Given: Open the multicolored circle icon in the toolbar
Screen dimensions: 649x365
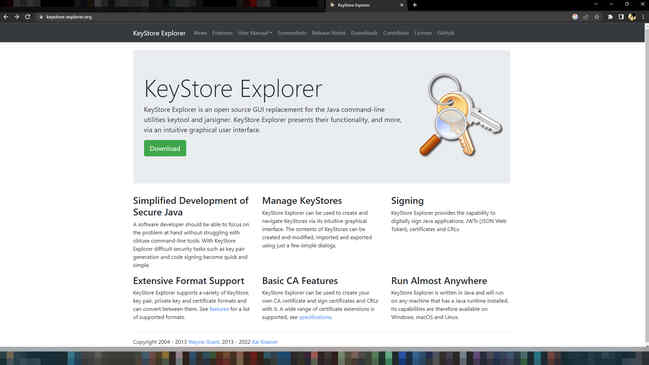Looking at the screenshot, I should [x=575, y=17].
